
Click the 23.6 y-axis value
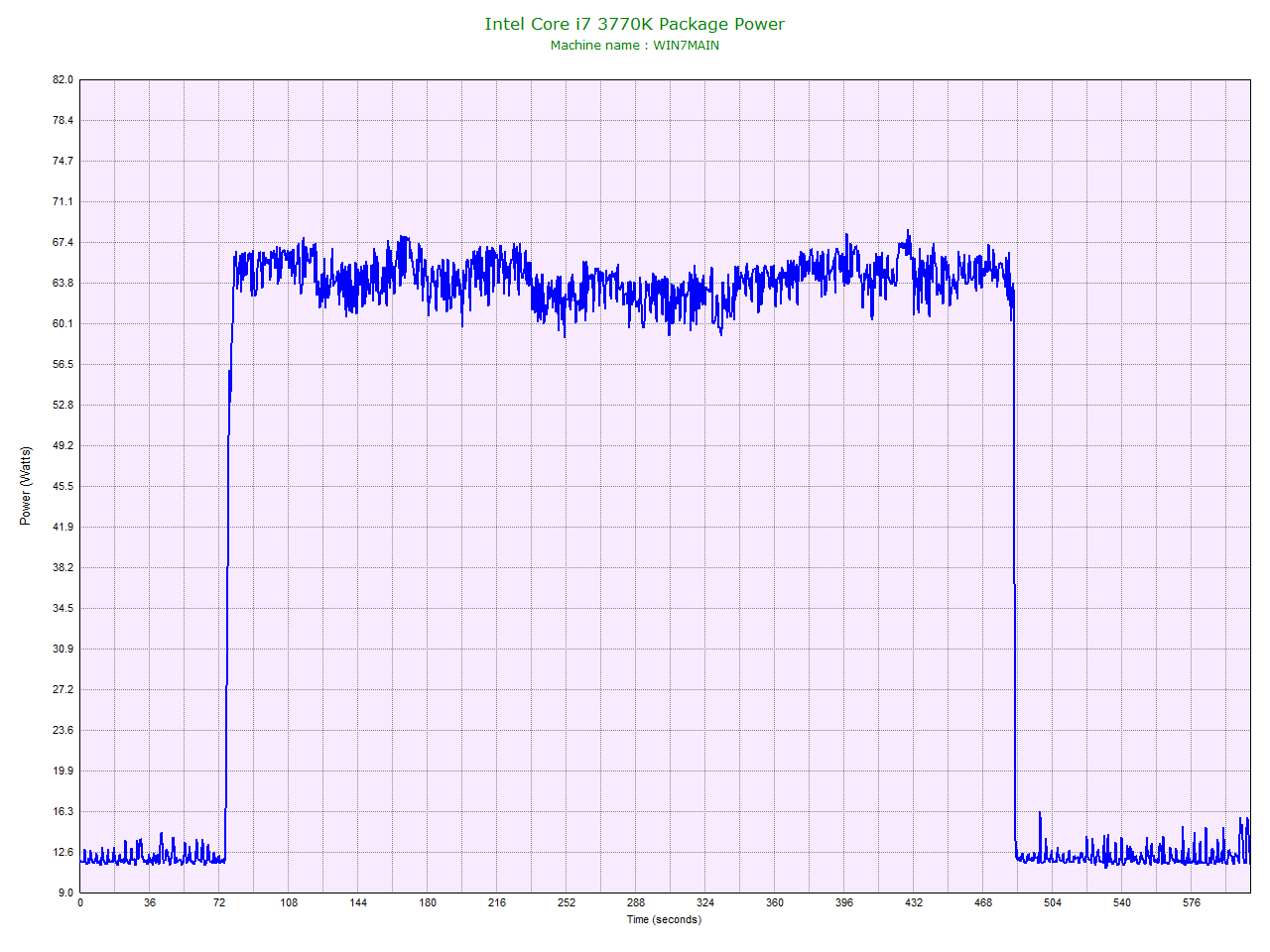[63, 730]
